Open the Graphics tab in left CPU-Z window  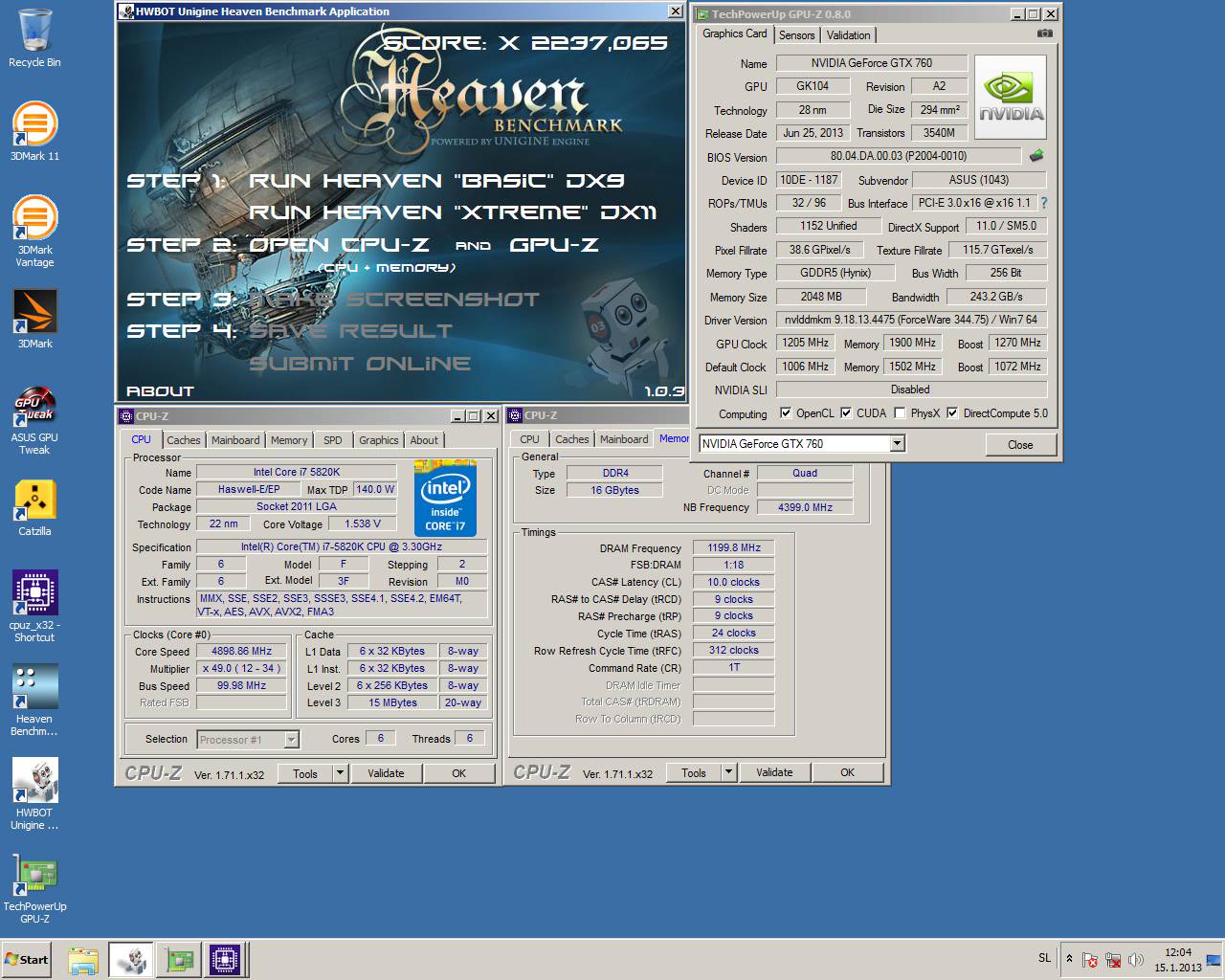pyautogui.click(x=378, y=440)
